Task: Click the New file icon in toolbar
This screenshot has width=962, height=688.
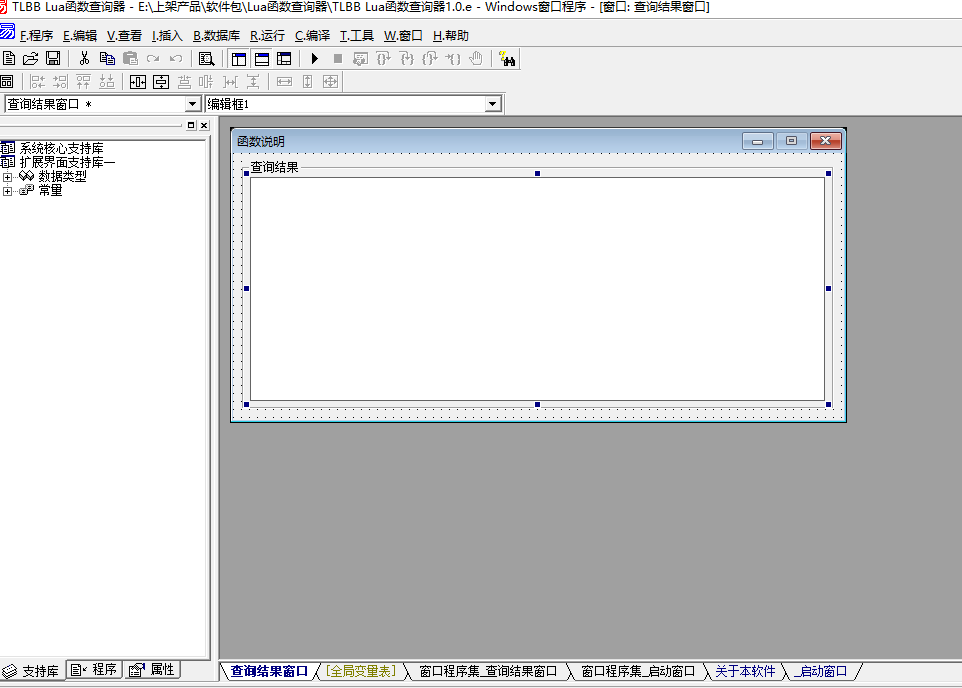Action: tap(9, 59)
